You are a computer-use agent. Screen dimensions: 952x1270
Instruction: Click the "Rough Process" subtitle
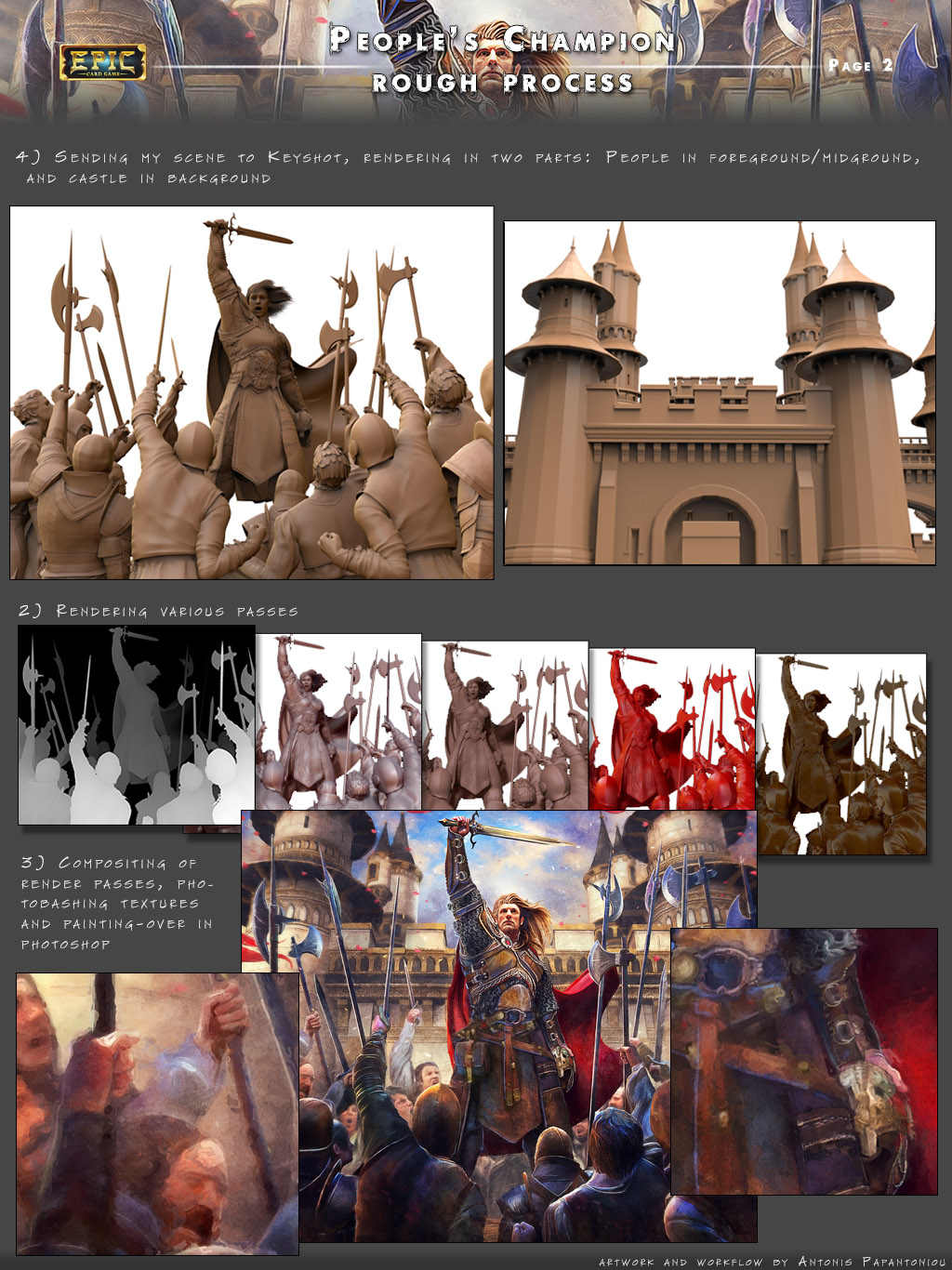tap(502, 83)
